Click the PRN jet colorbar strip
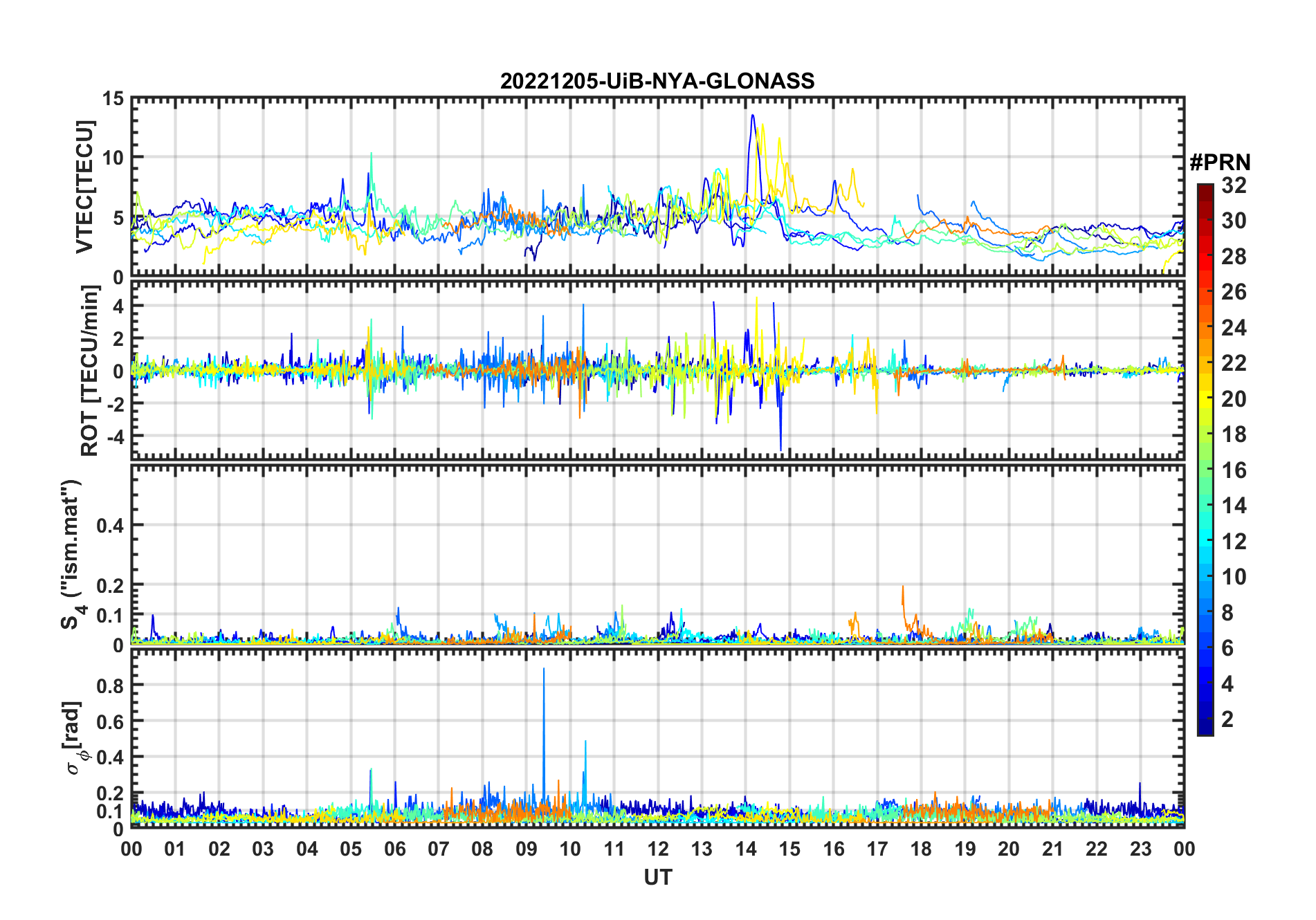Image resolution: width=1316 pixels, height=920 pixels. point(1205,459)
